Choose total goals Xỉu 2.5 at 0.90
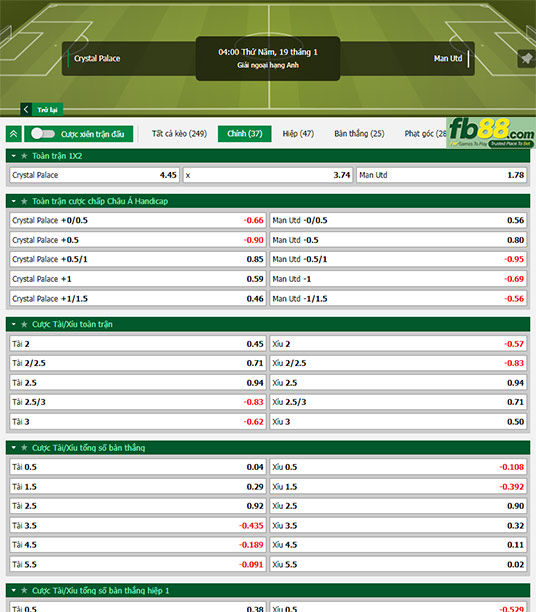The width and height of the screenshot is (536, 612). click(x=398, y=506)
